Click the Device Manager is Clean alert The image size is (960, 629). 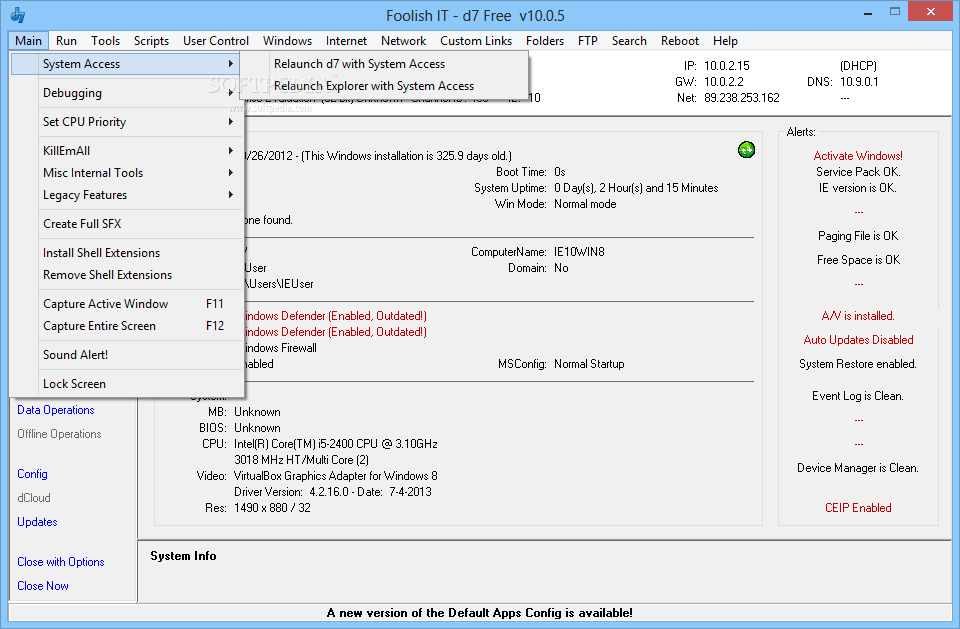858,468
